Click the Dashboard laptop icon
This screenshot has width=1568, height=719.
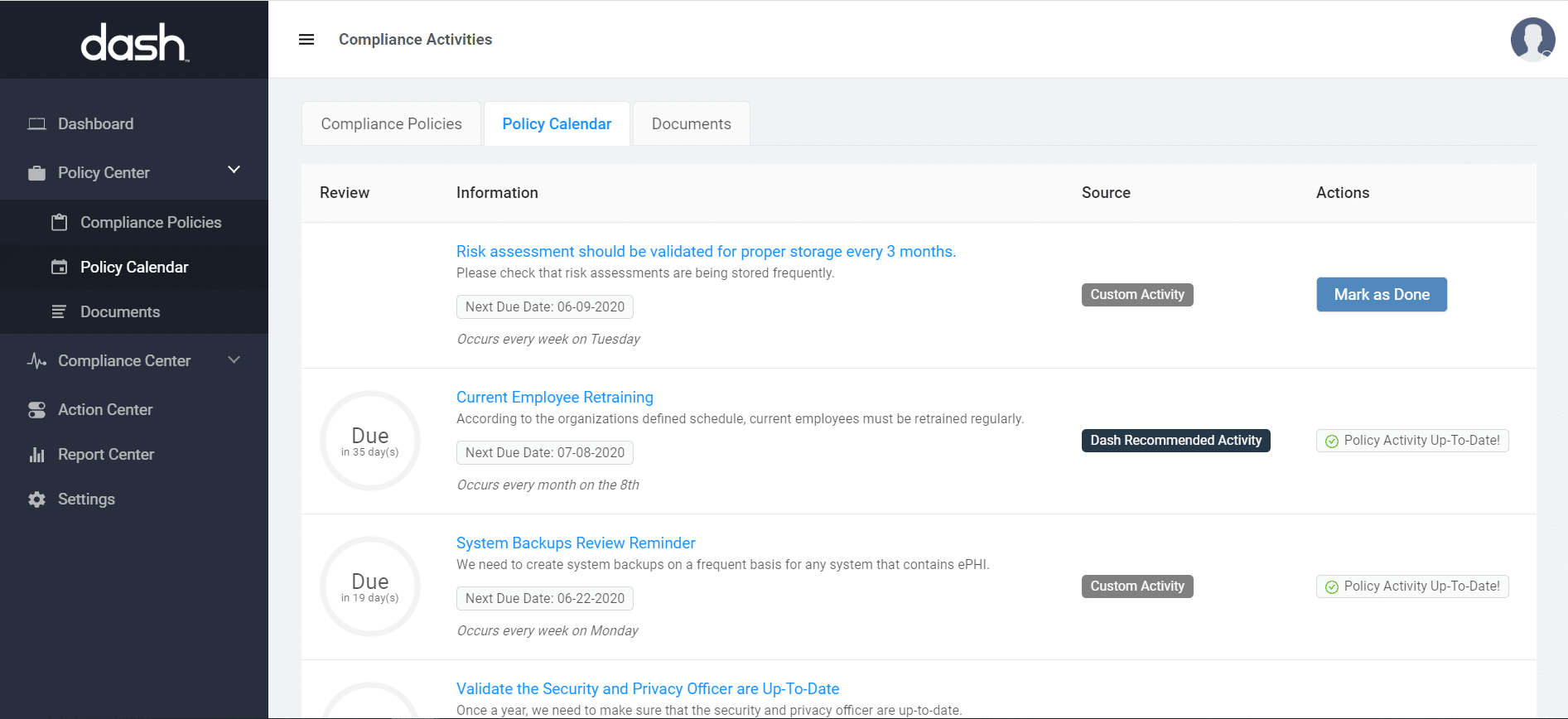pos(36,124)
